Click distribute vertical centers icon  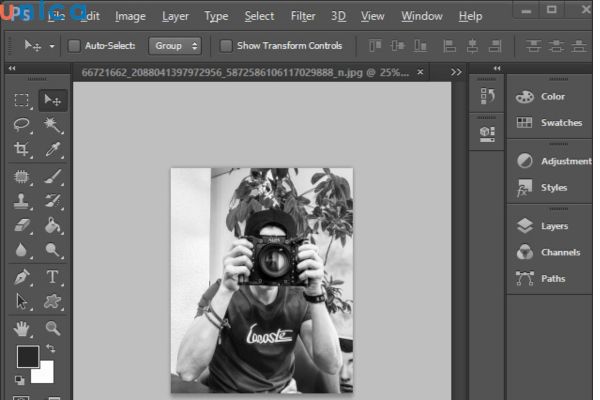(556, 46)
